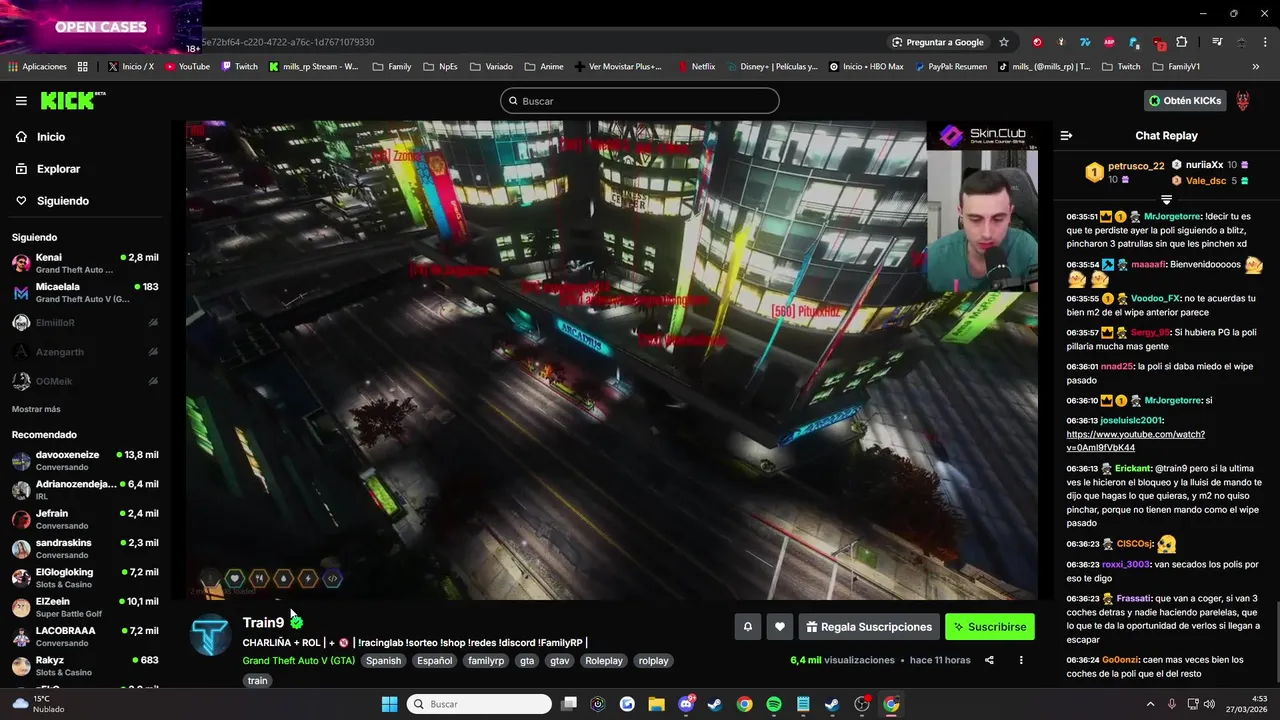Toggle the notification bell for Train9
1280x720 pixels.
747,627
